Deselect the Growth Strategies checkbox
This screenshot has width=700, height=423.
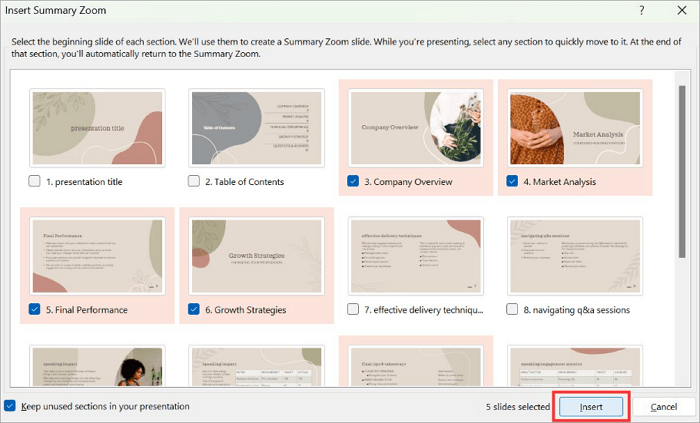(194, 309)
